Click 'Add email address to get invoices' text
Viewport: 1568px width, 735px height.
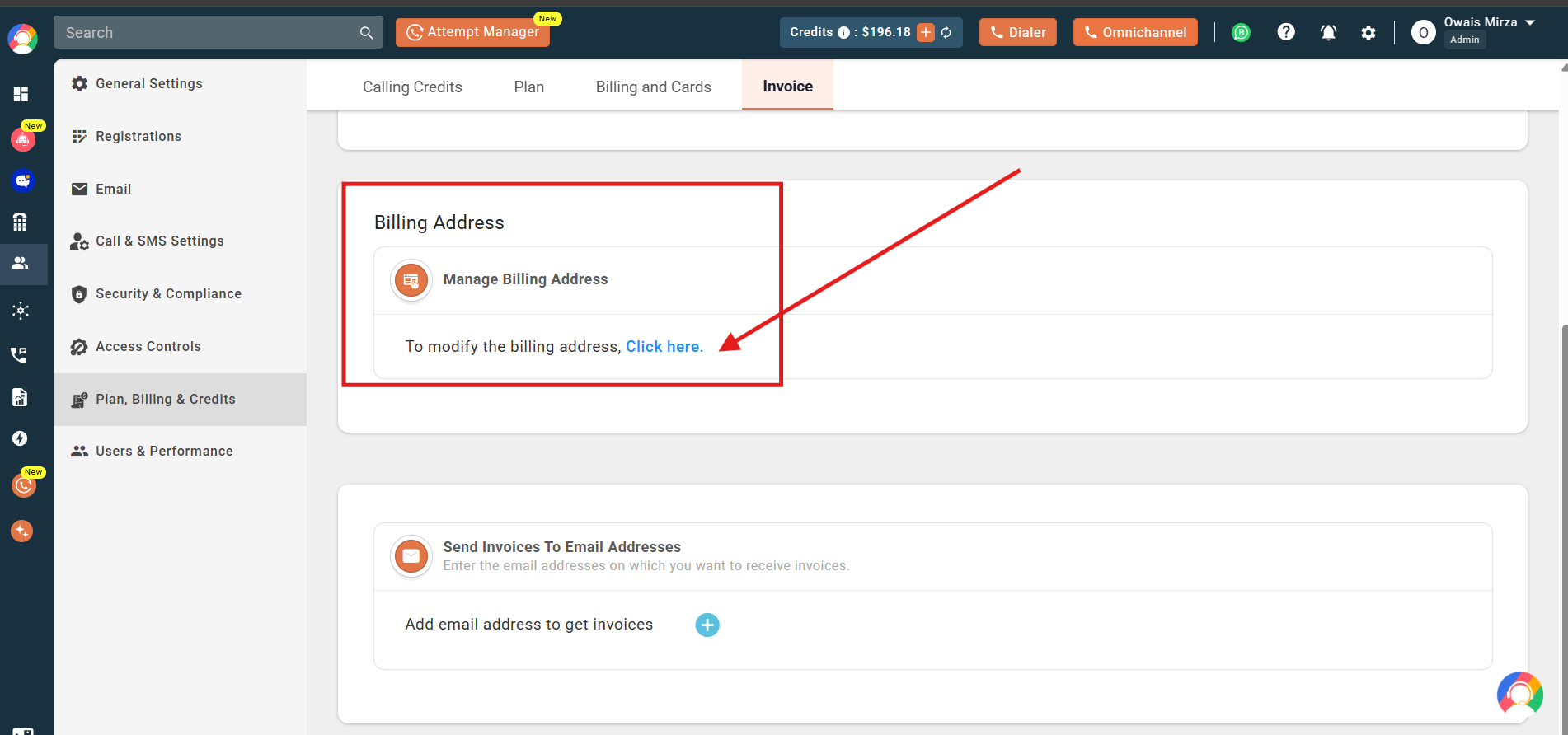[x=529, y=625]
